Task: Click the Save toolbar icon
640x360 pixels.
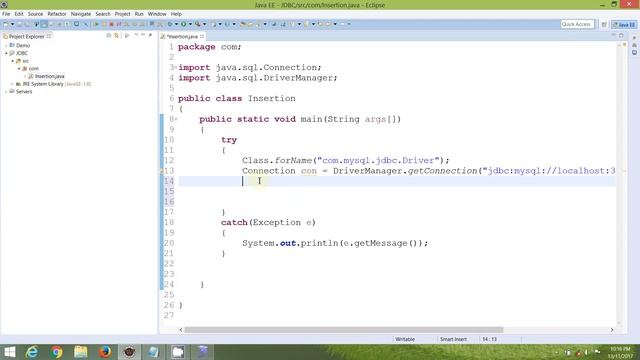Action: 19,24
